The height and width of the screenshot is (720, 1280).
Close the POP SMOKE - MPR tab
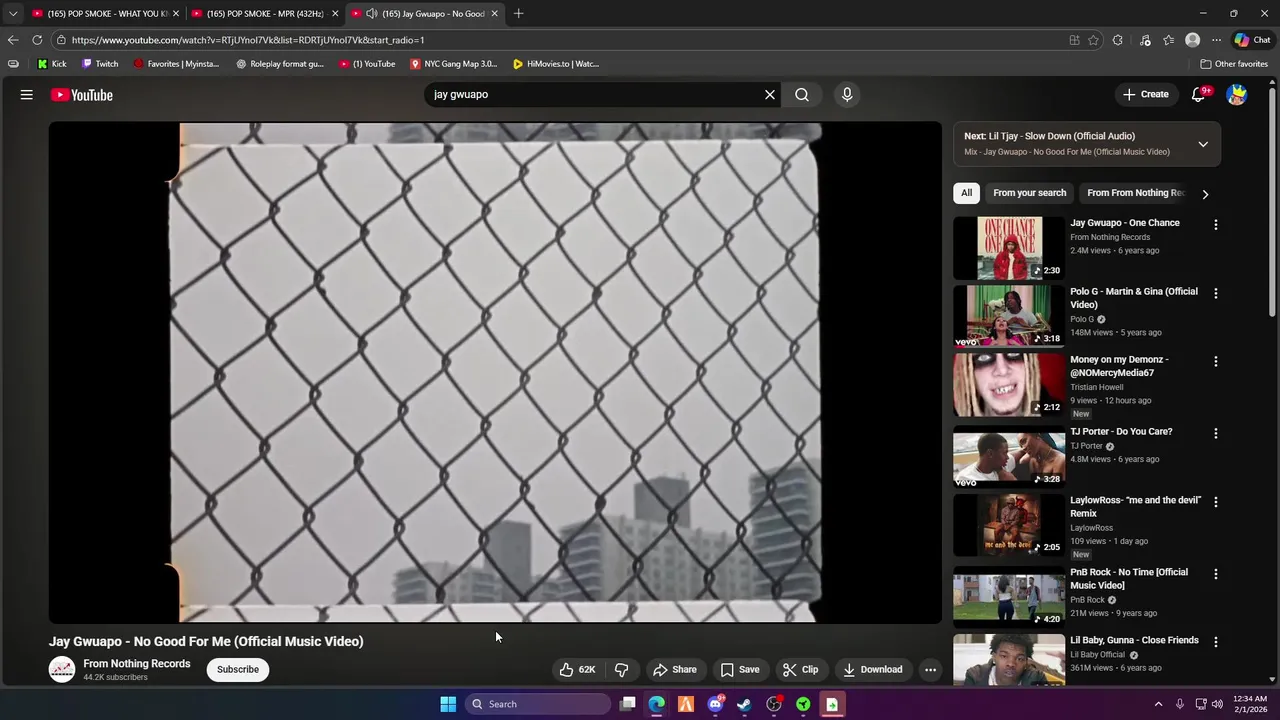click(x=335, y=14)
